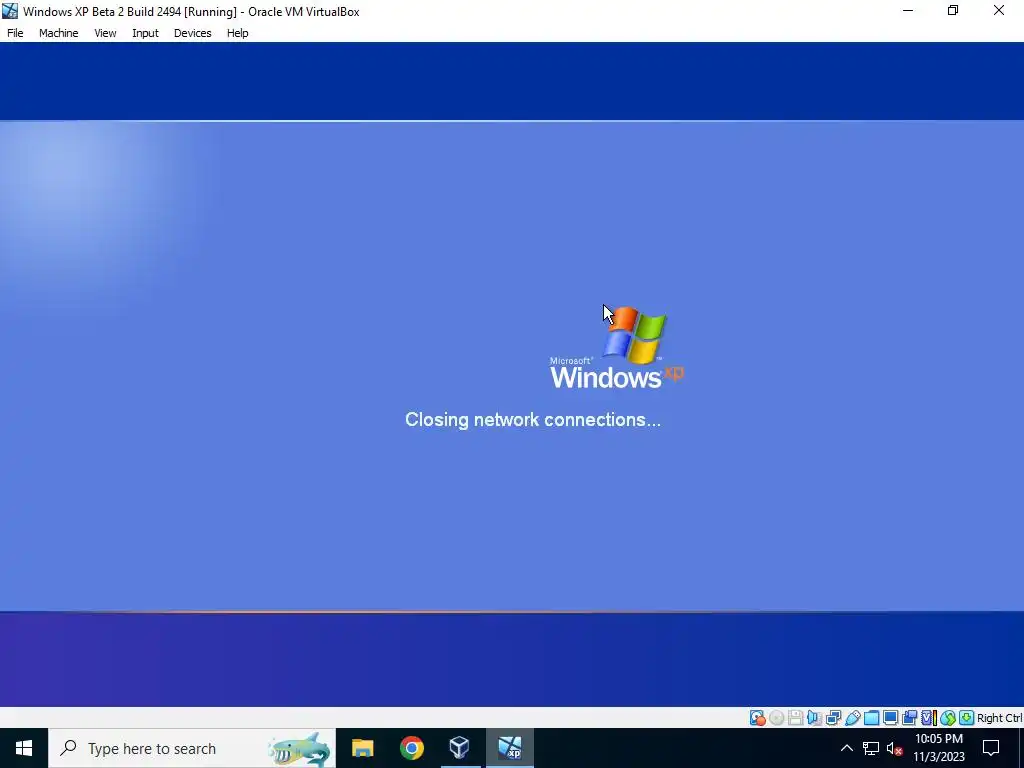Click the Windows XP logo in the guest
The height and width of the screenshot is (768, 1024).
point(617,348)
